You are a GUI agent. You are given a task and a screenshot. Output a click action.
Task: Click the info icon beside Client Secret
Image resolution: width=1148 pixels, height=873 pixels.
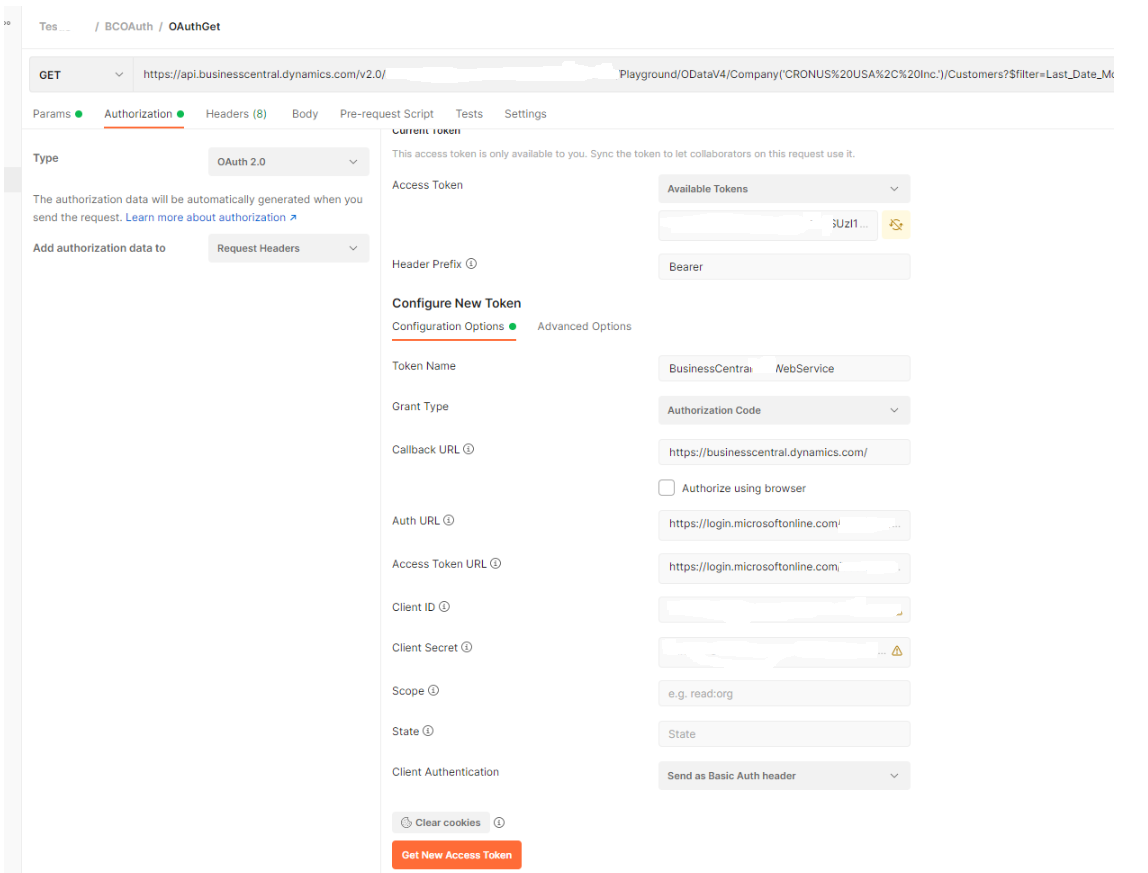[467, 647]
